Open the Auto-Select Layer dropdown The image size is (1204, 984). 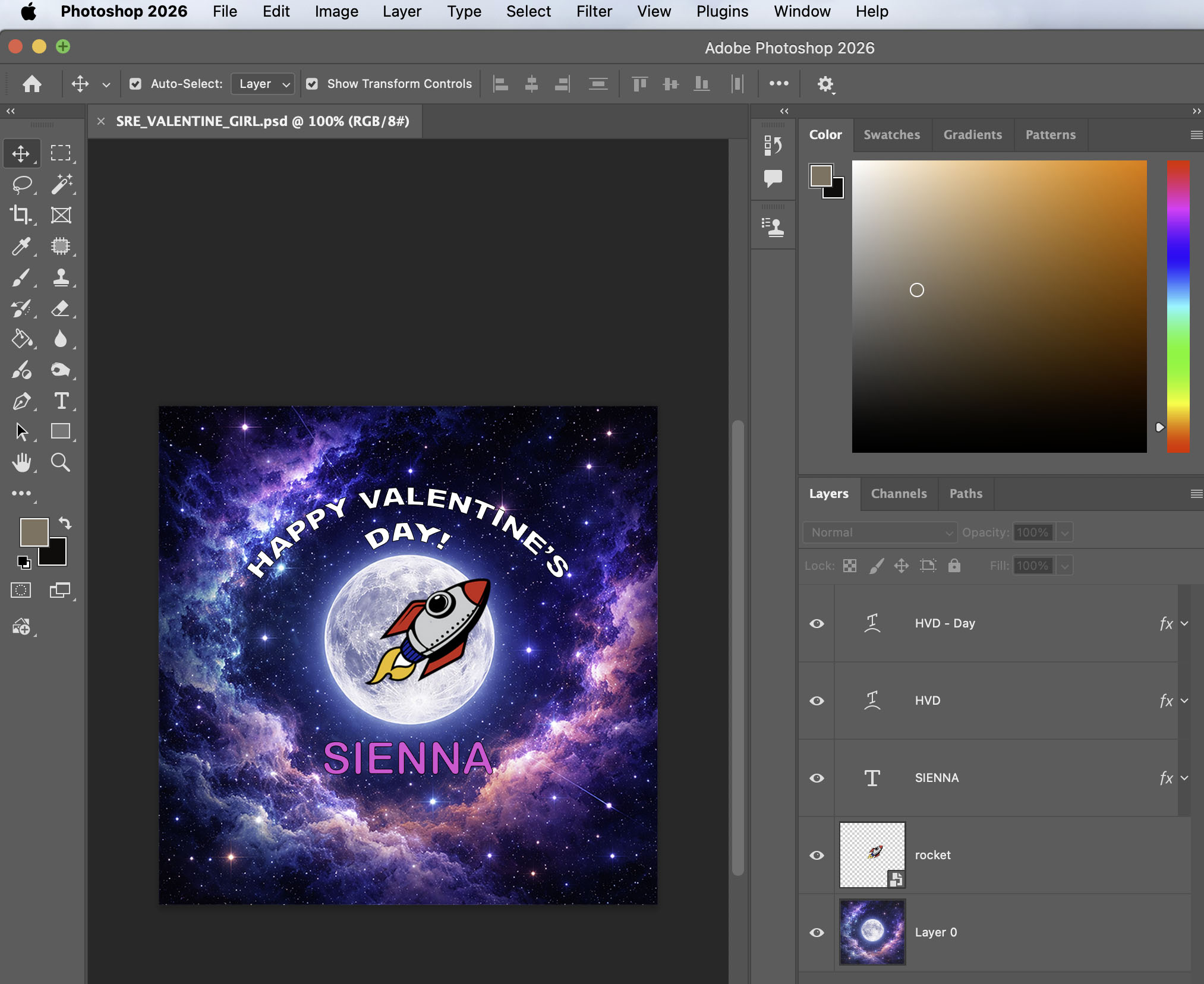pos(263,84)
